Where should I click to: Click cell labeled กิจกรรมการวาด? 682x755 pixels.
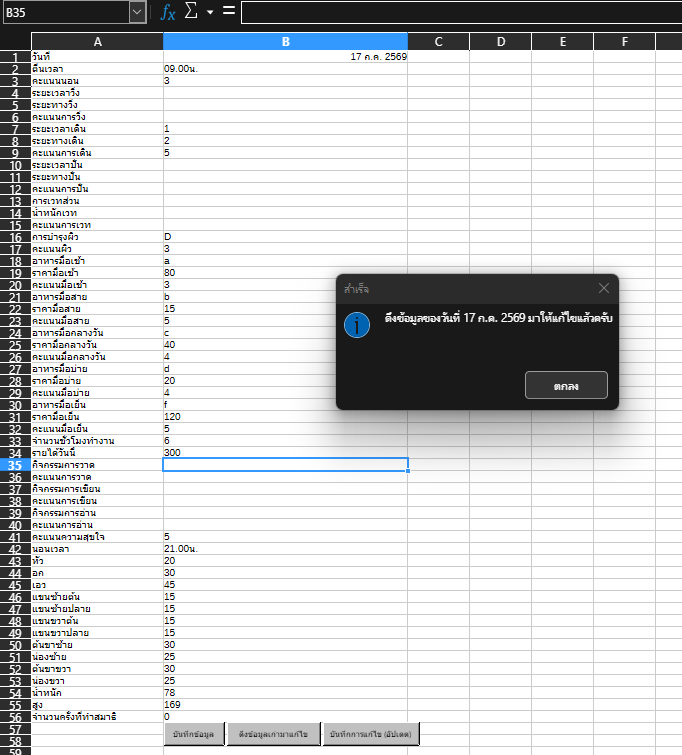pos(97,465)
